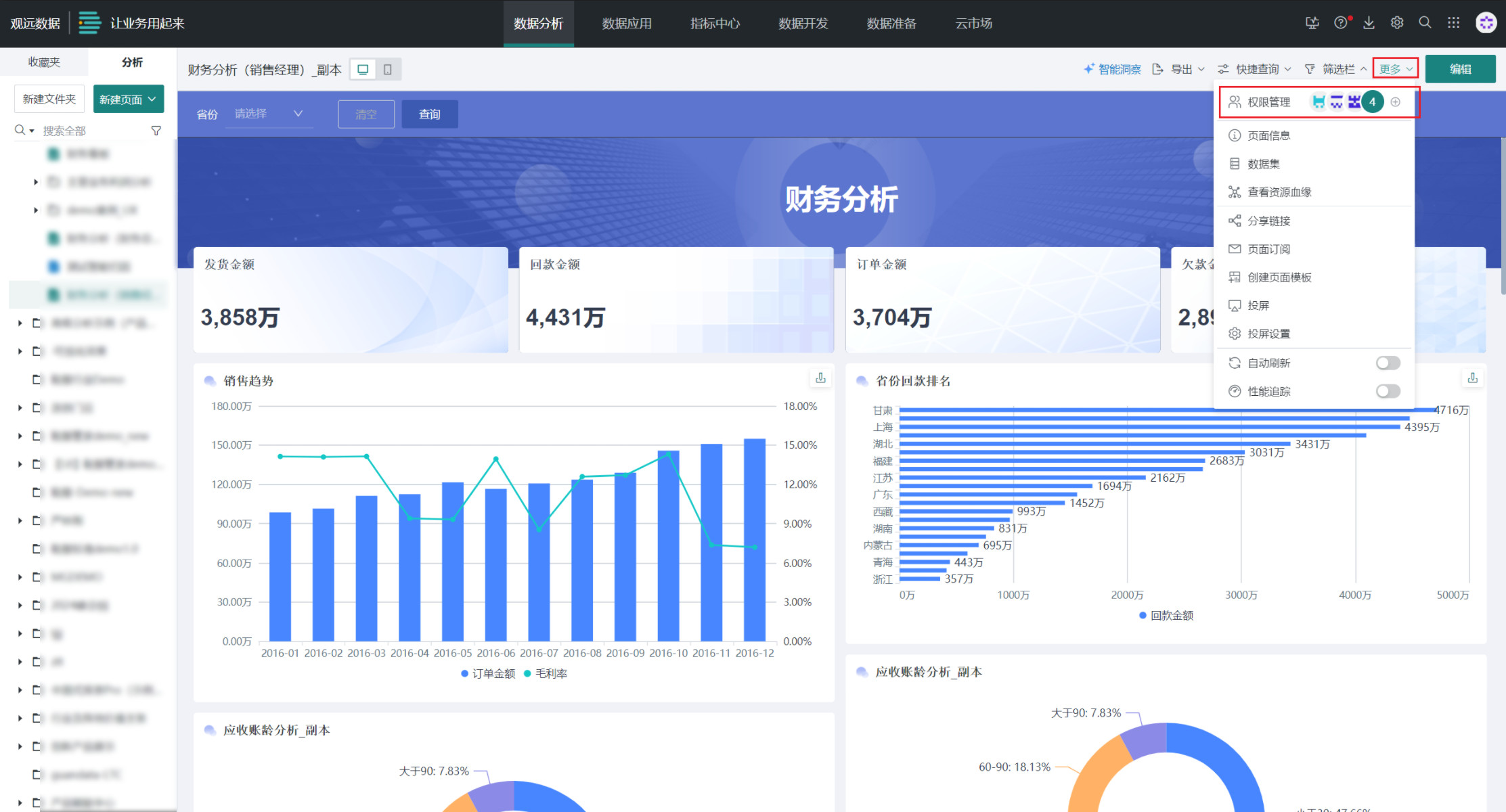Click the filter funnel in sidebar search
The image size is (1506, 812).
(x=156, y=131)
